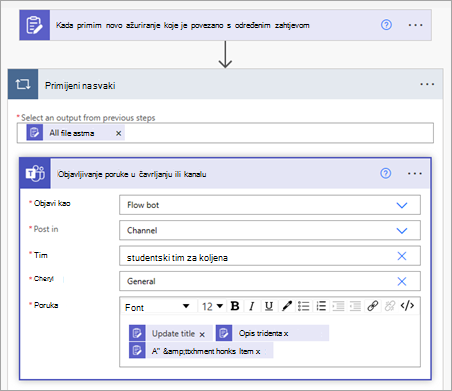The image size is (452, 391).
Task: Open help for the Teams action
Action: coord(386,173)
